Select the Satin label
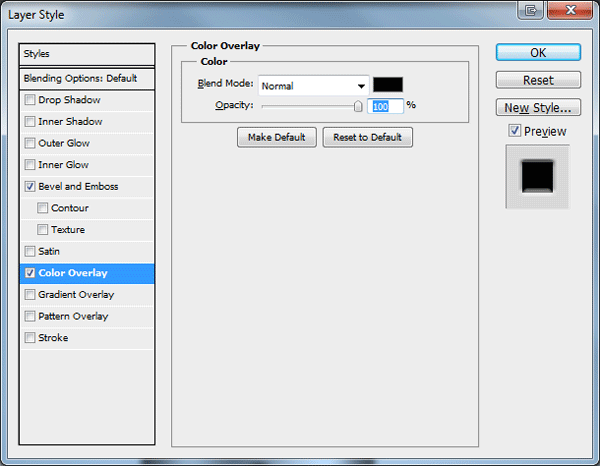Viewport: 600px width, 466px height. click(x=49, y=251)
